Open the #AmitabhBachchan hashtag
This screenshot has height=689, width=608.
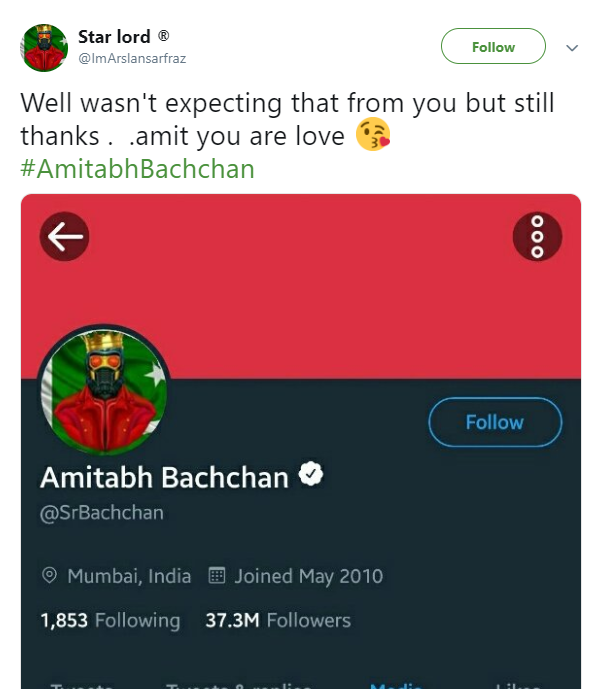click(x=137, y=167)
